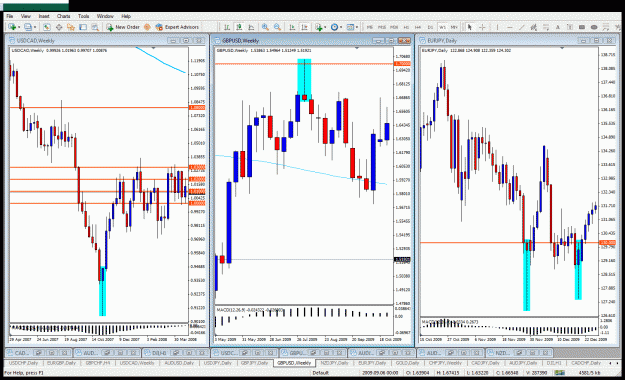Switch to the USDCAD,Weekly chart tab
Image resolution: width=625 pixels, height=380 pixels.
(137, 363)
